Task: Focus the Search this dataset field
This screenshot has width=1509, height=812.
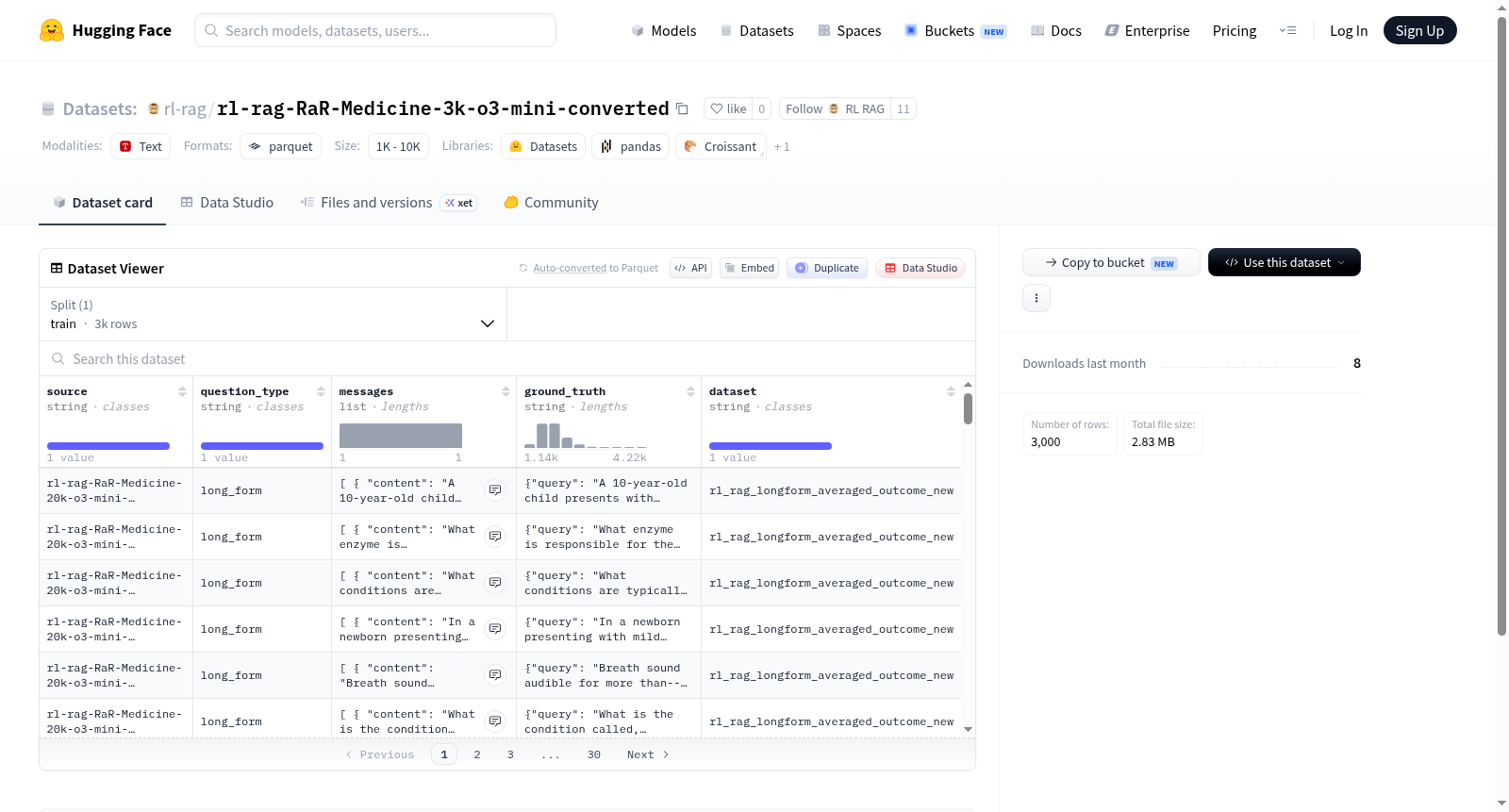Action: [x=507, y=359]
